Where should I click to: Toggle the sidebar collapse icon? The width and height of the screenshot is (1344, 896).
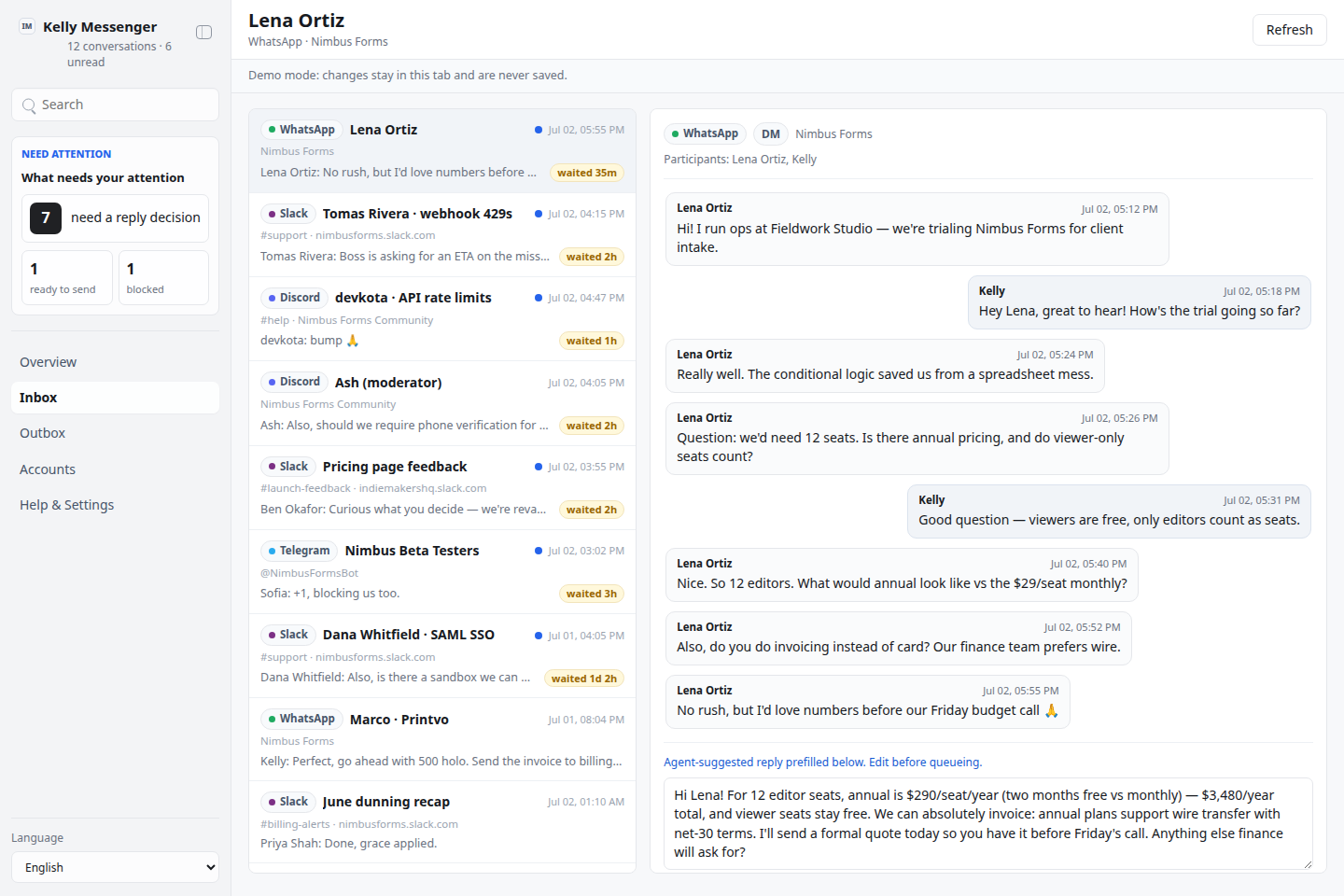pos(203,33)
